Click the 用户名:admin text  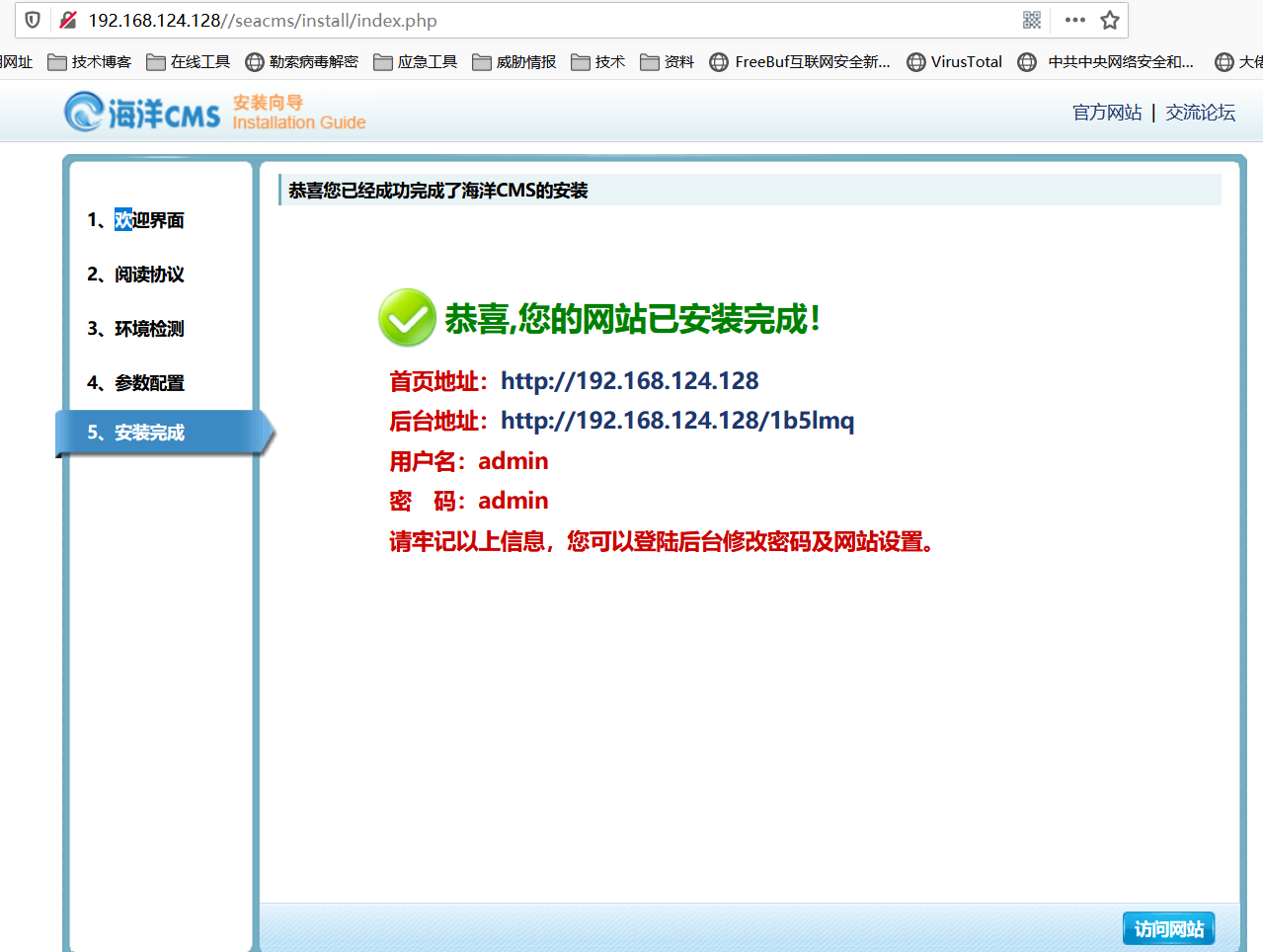[x=469, y=461]
